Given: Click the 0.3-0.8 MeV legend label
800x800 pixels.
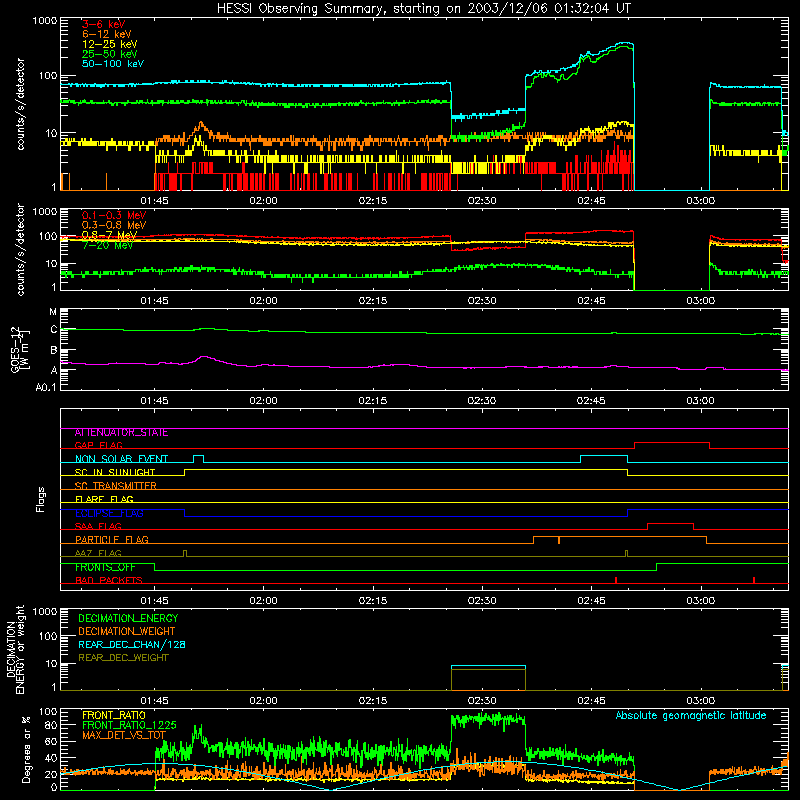Looking at the screenshot, I should coord(113,225).
